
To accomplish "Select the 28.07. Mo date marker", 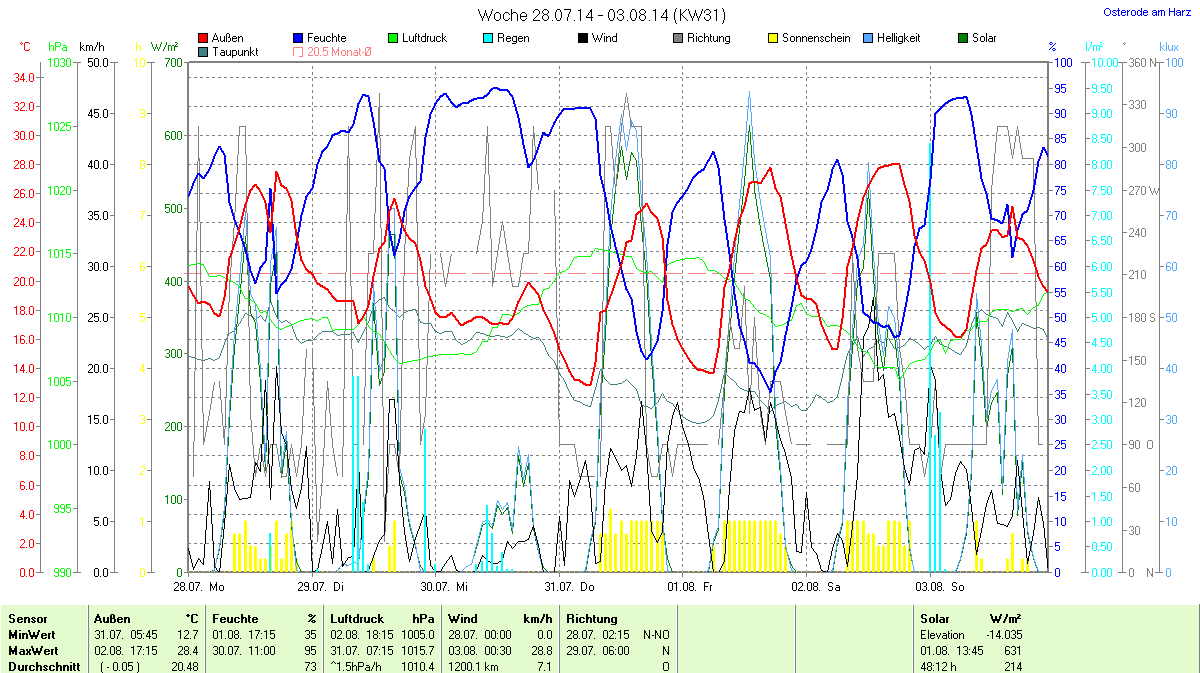I will (x=199, y=587).
